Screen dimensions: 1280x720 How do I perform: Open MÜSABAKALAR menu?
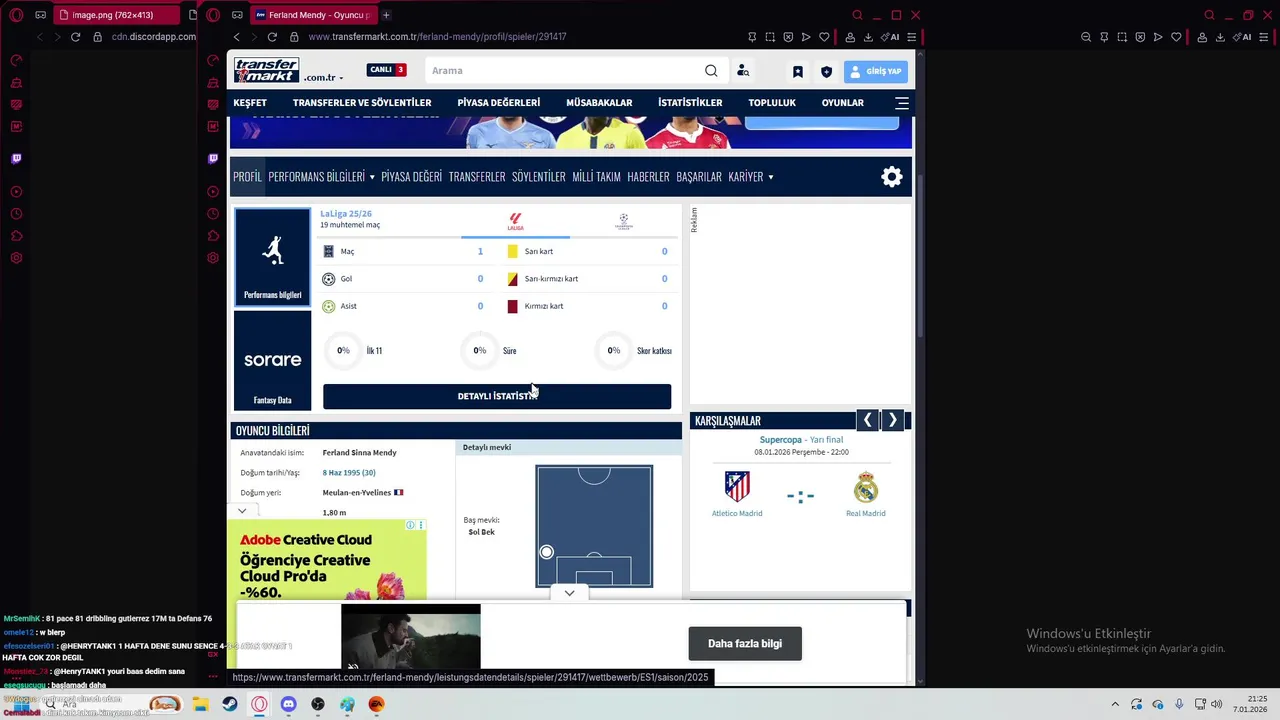[x=599, y=103]
